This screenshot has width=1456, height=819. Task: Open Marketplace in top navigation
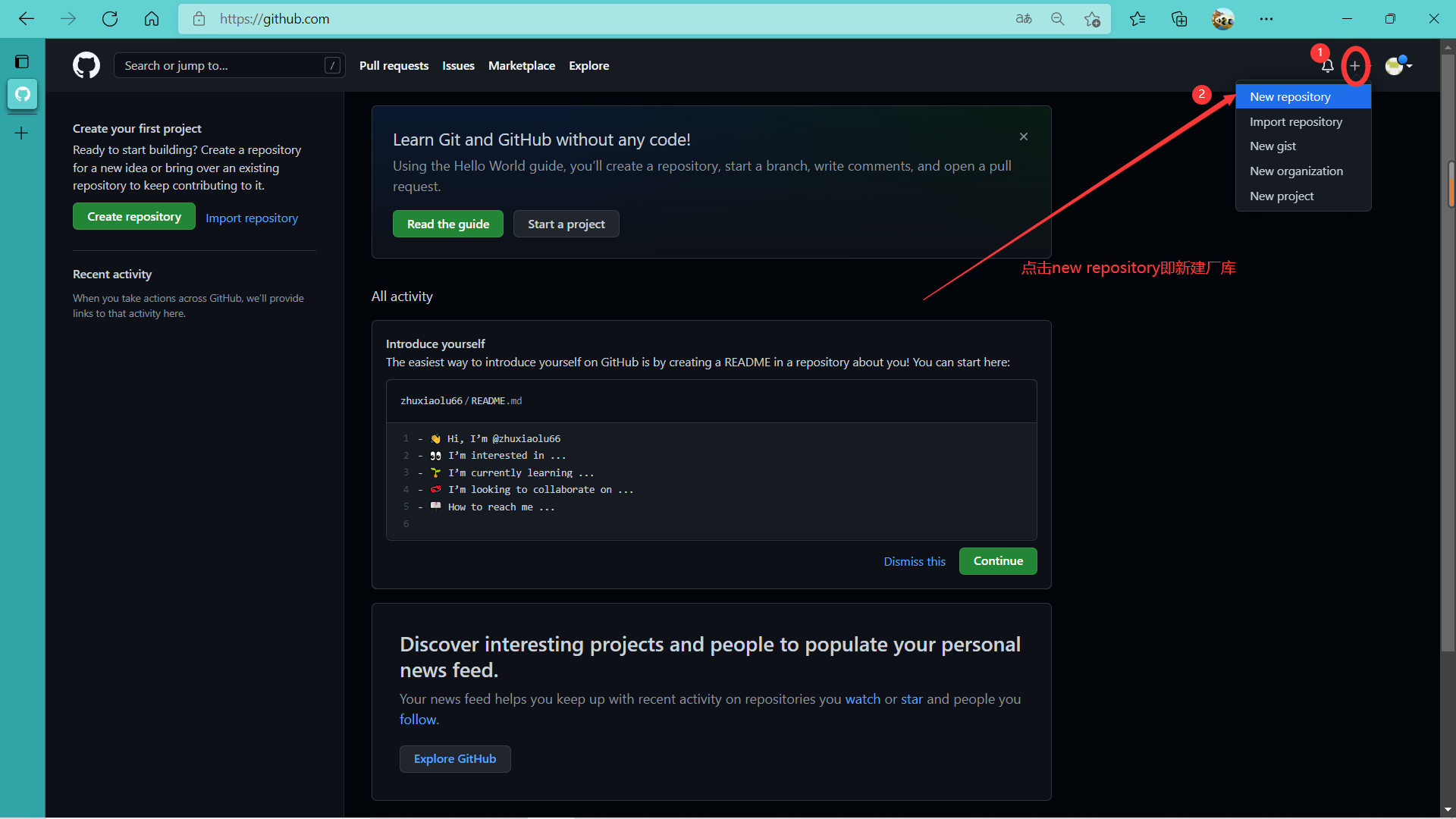point(522,66)
